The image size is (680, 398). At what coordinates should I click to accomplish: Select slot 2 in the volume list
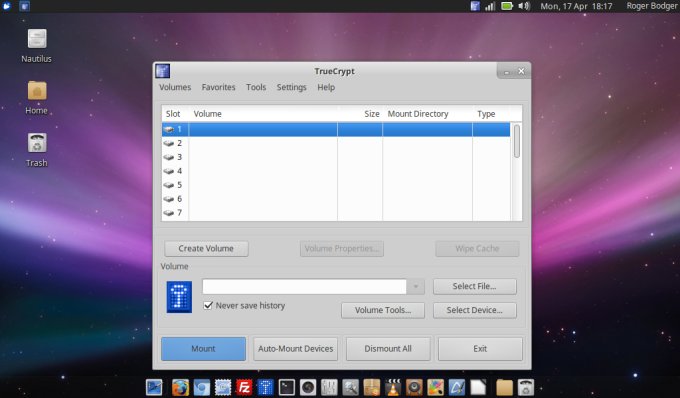pos(336,143)
